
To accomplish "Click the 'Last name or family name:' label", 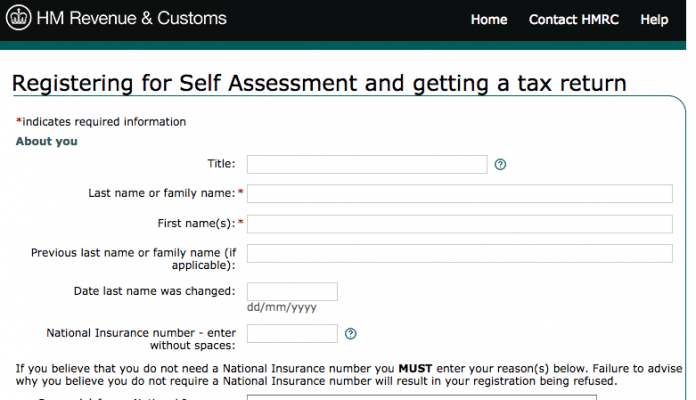I will click(162, 193).
